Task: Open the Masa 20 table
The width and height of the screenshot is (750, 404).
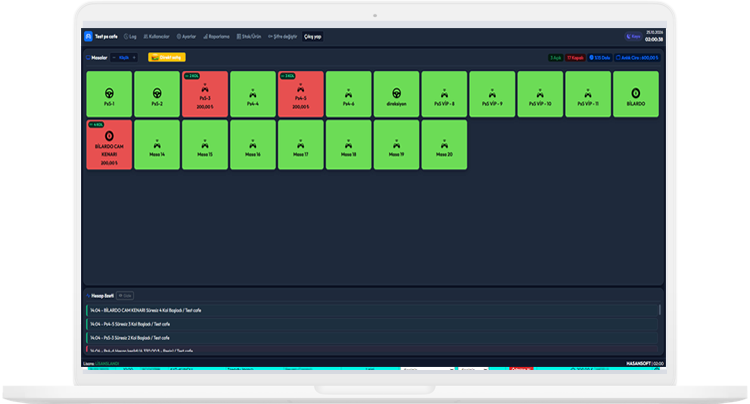Action: [x=444, y=144]
